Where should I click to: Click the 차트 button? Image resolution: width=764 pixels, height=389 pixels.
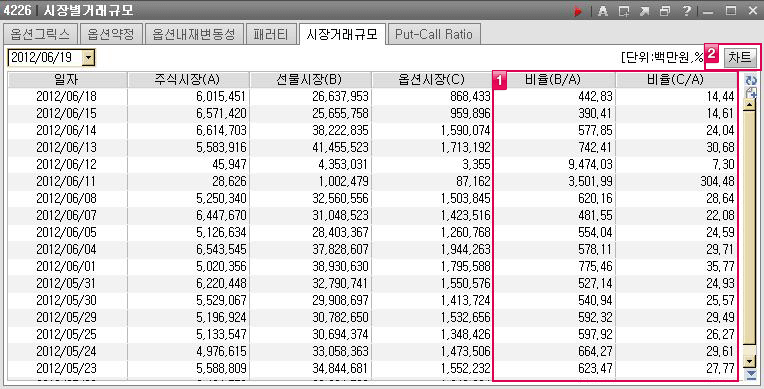click(x=740, y=58)
